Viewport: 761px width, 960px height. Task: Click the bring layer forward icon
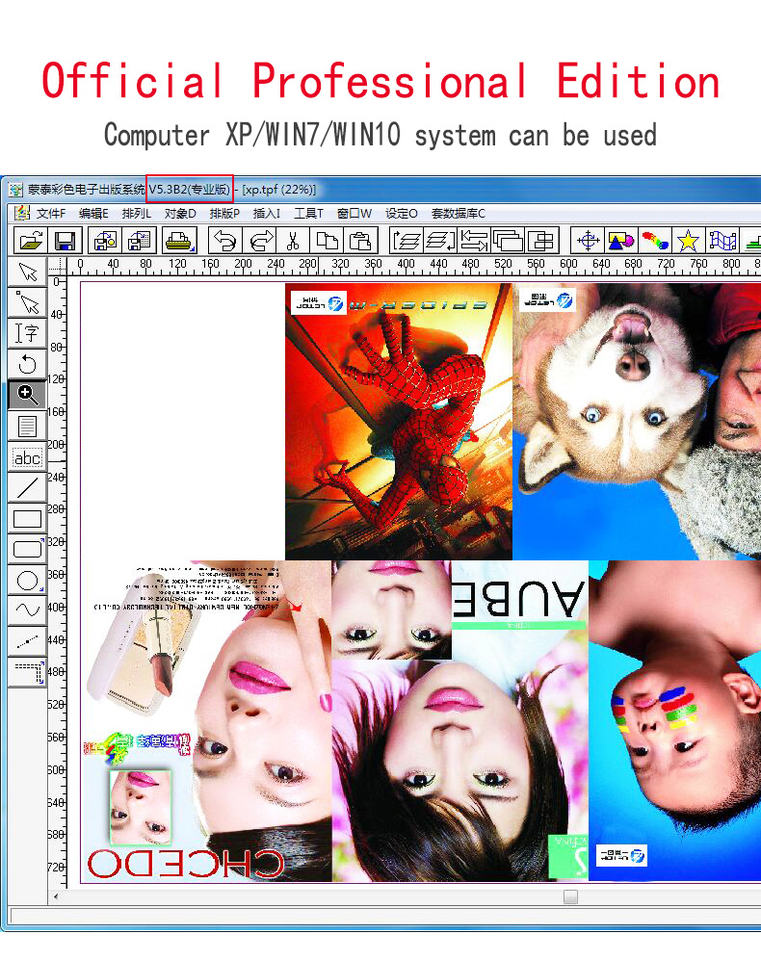[x=406, y=241]
